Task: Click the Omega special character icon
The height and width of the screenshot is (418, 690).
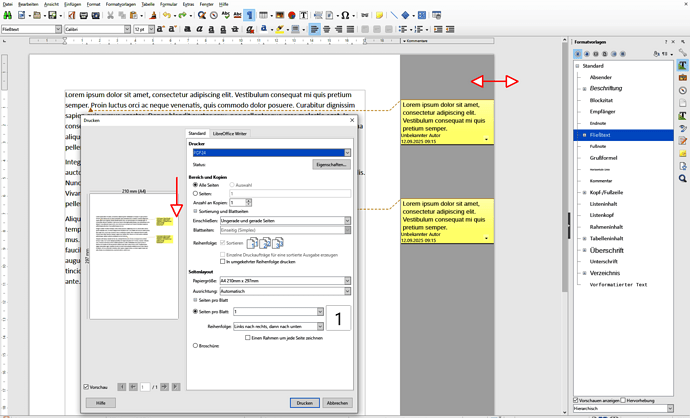Action: (345, 15)
